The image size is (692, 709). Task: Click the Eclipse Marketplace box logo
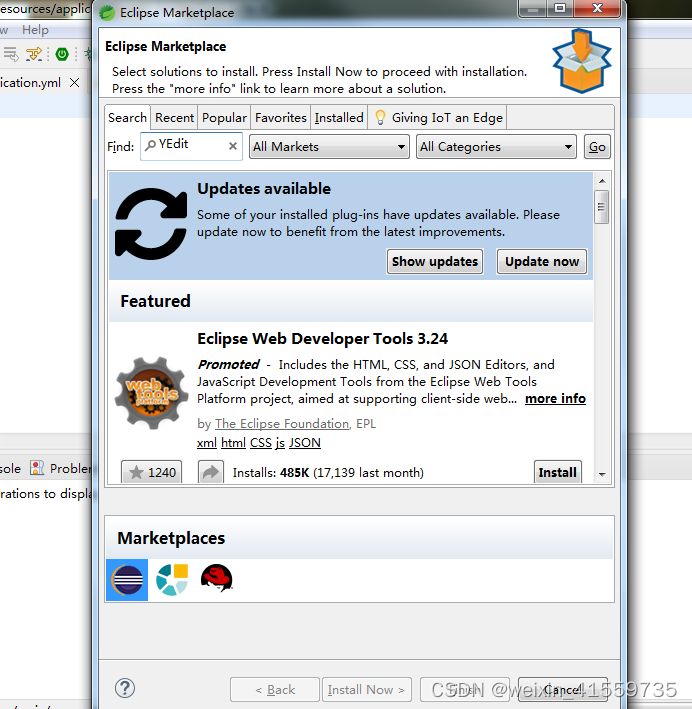[582, 61]
